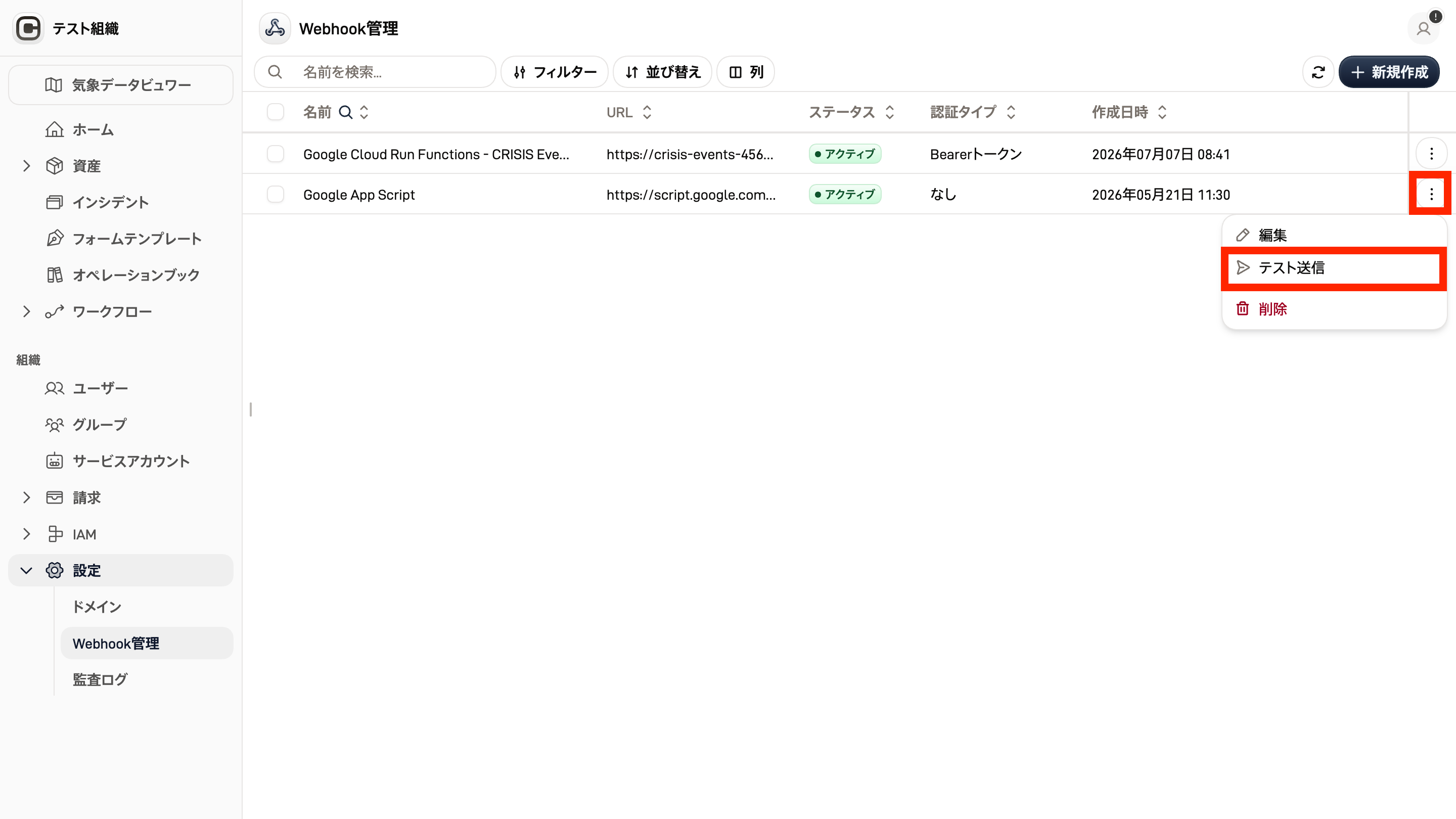Open 請求 in the sidebar

[120, 497]
